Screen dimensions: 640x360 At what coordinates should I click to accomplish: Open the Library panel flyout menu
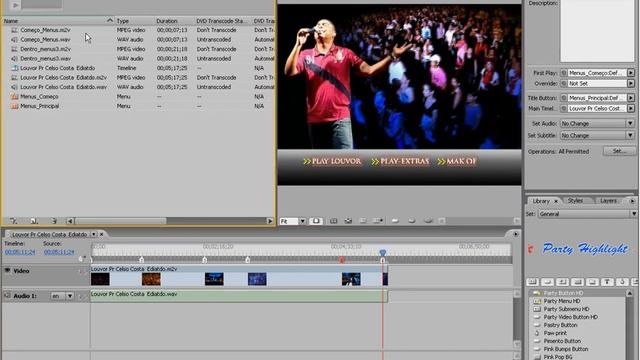(x=632, y=201)
